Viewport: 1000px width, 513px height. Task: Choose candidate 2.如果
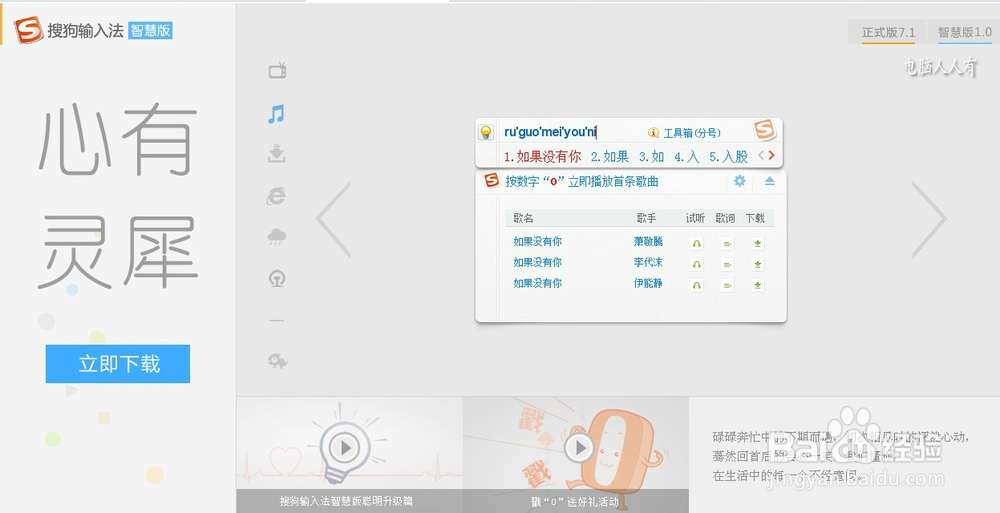click(x=610, y=156)
